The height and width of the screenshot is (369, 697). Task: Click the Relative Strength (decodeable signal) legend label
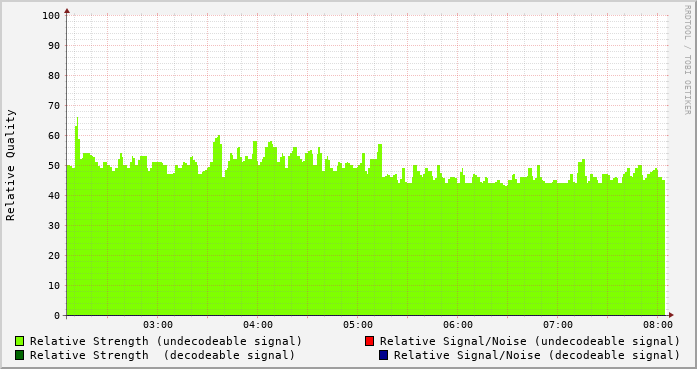click(162, 355)
